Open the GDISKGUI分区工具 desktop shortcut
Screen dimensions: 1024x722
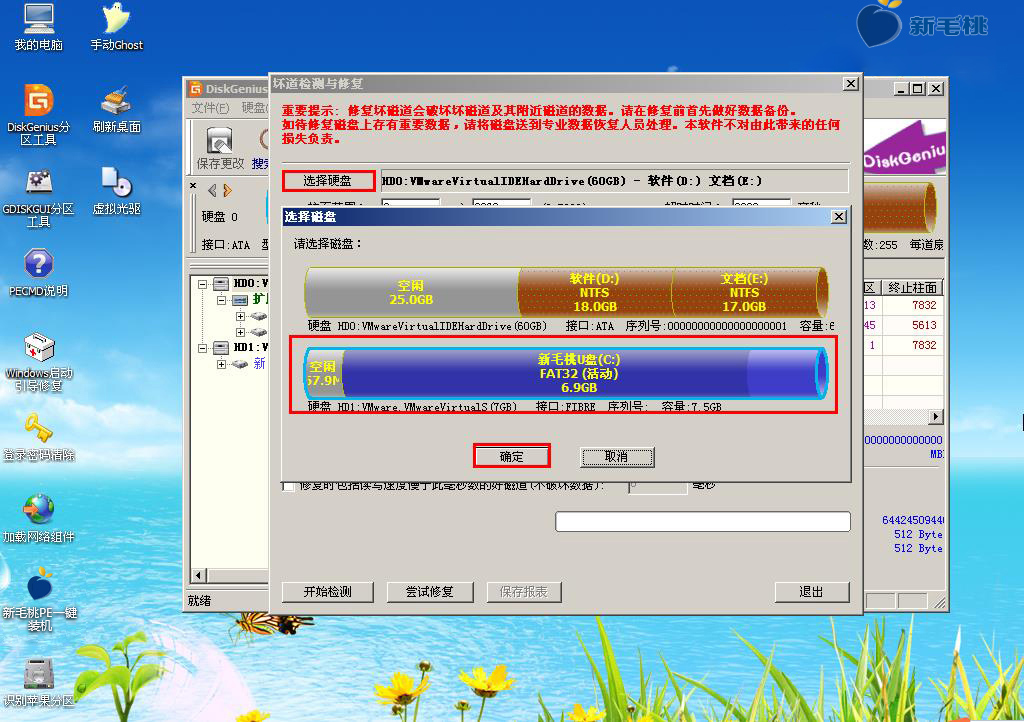39,198
